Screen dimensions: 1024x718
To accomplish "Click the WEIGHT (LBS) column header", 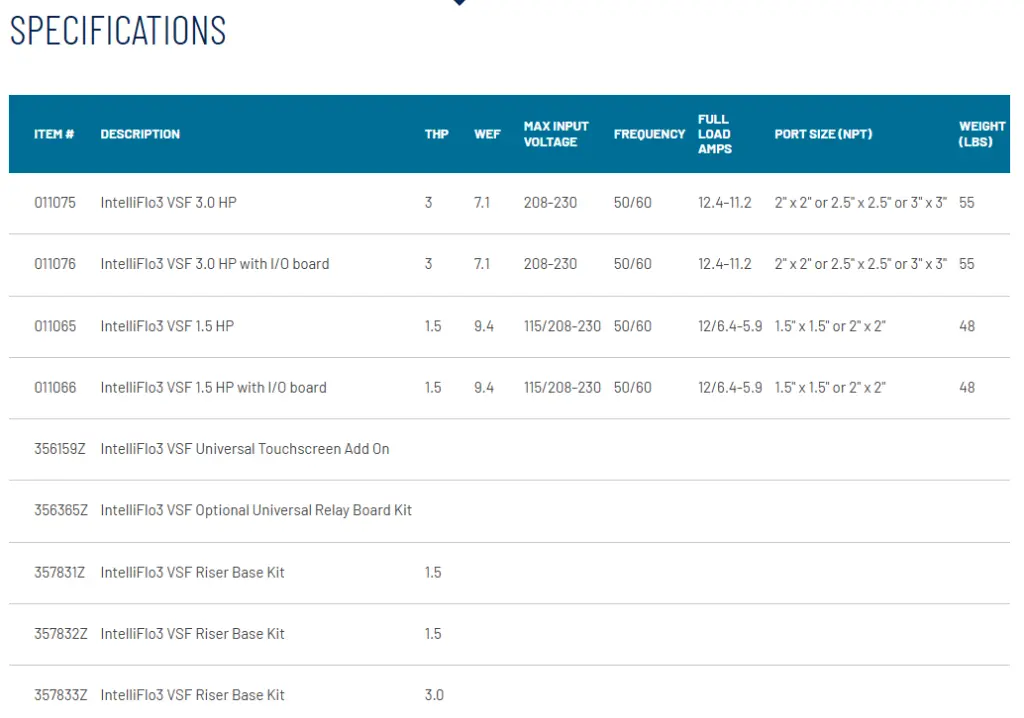I will (982, 134).
